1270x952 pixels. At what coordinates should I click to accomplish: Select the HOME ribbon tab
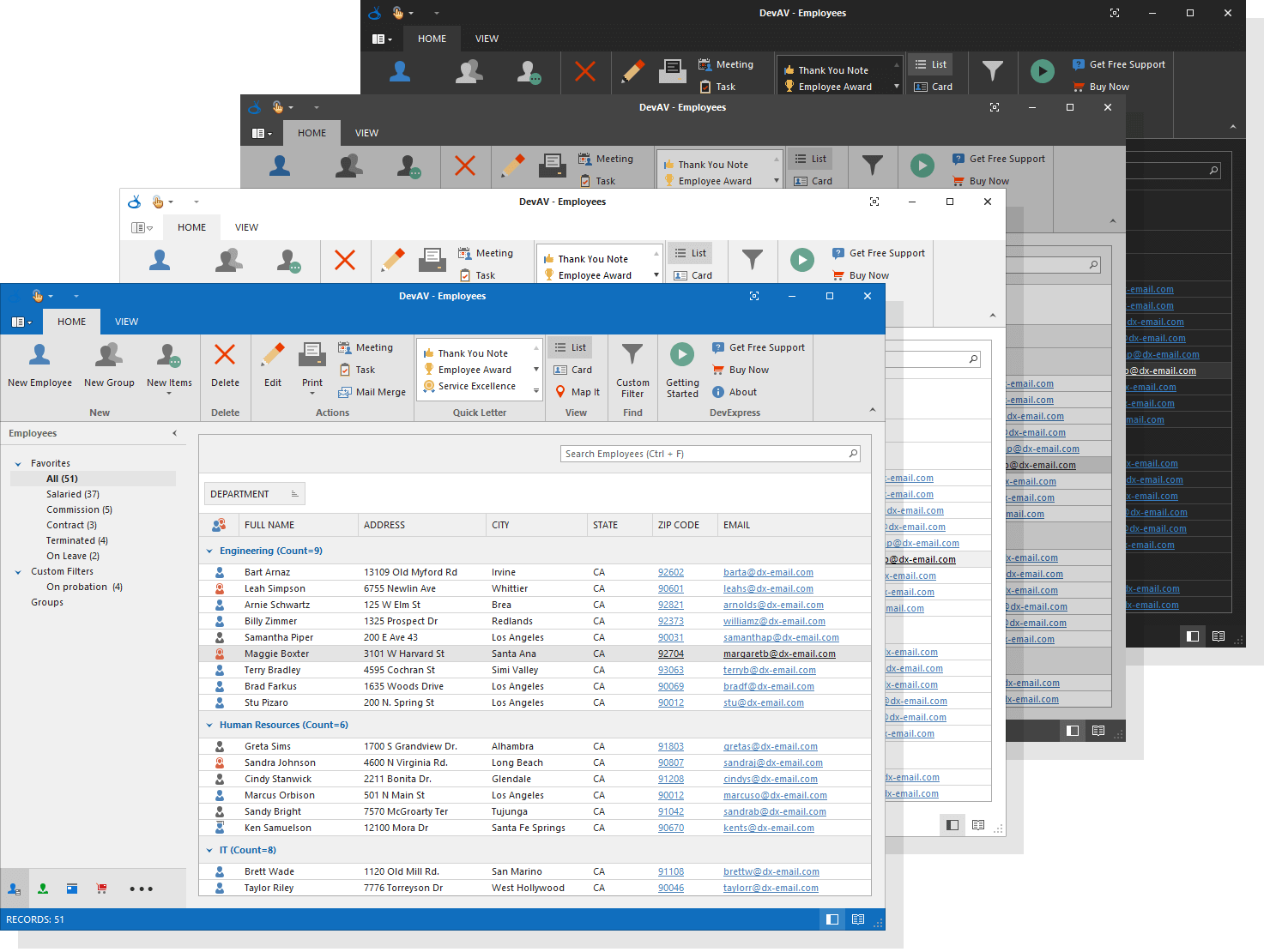coord(71,322)
